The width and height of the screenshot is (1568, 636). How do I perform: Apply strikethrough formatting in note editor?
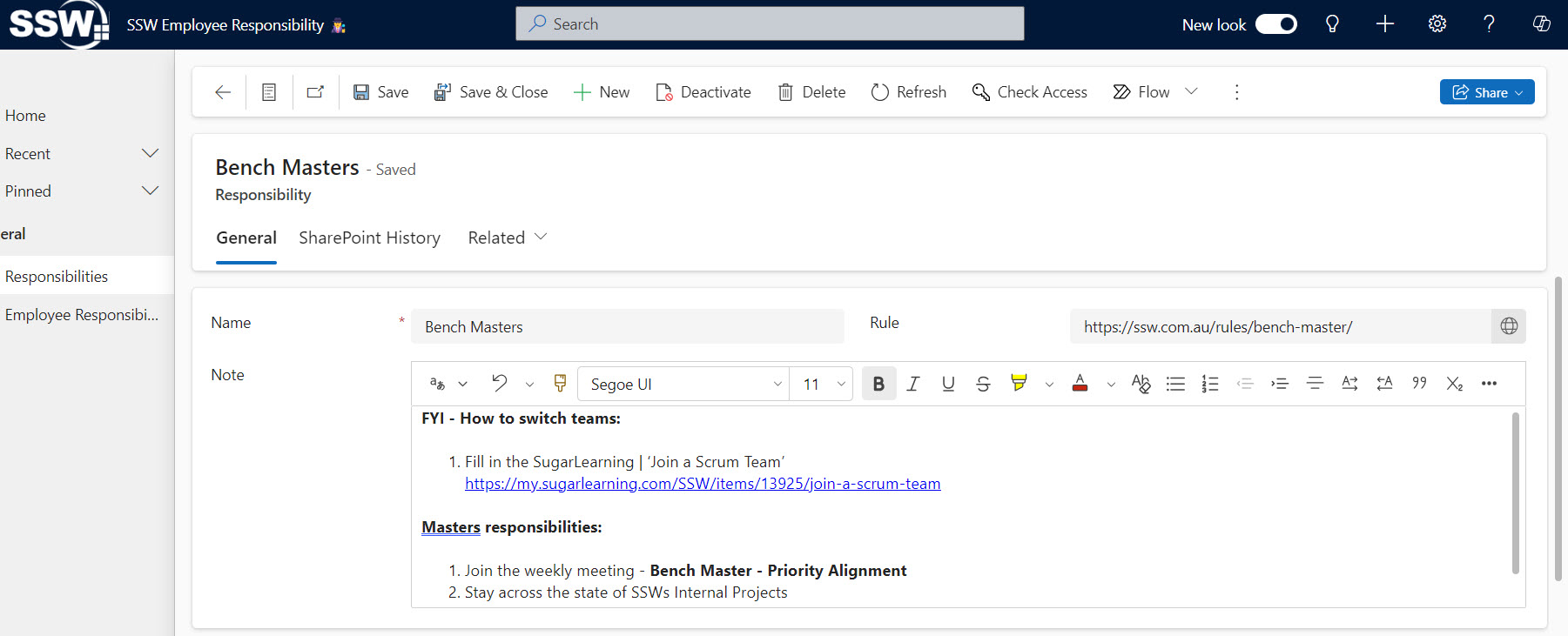pos(983,384)
